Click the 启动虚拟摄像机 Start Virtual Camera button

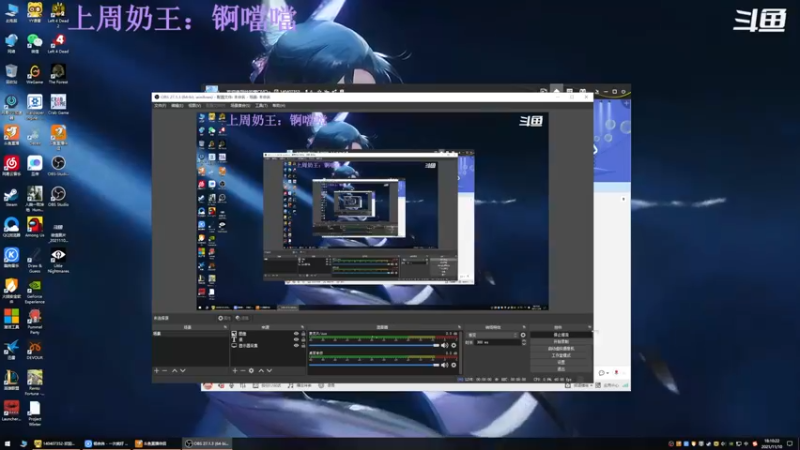(x=561, y=348)
